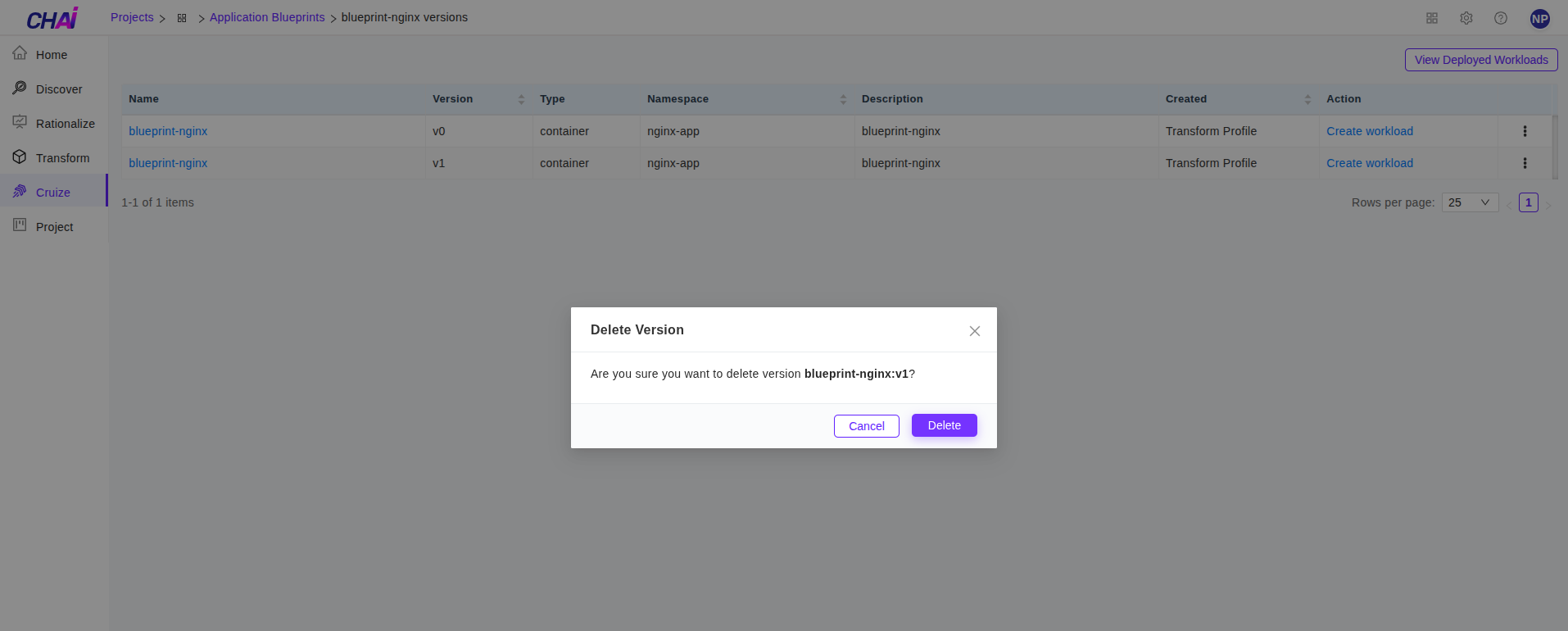
Task: Open the more actions menu for v1 row
Action: (1524, 163)
